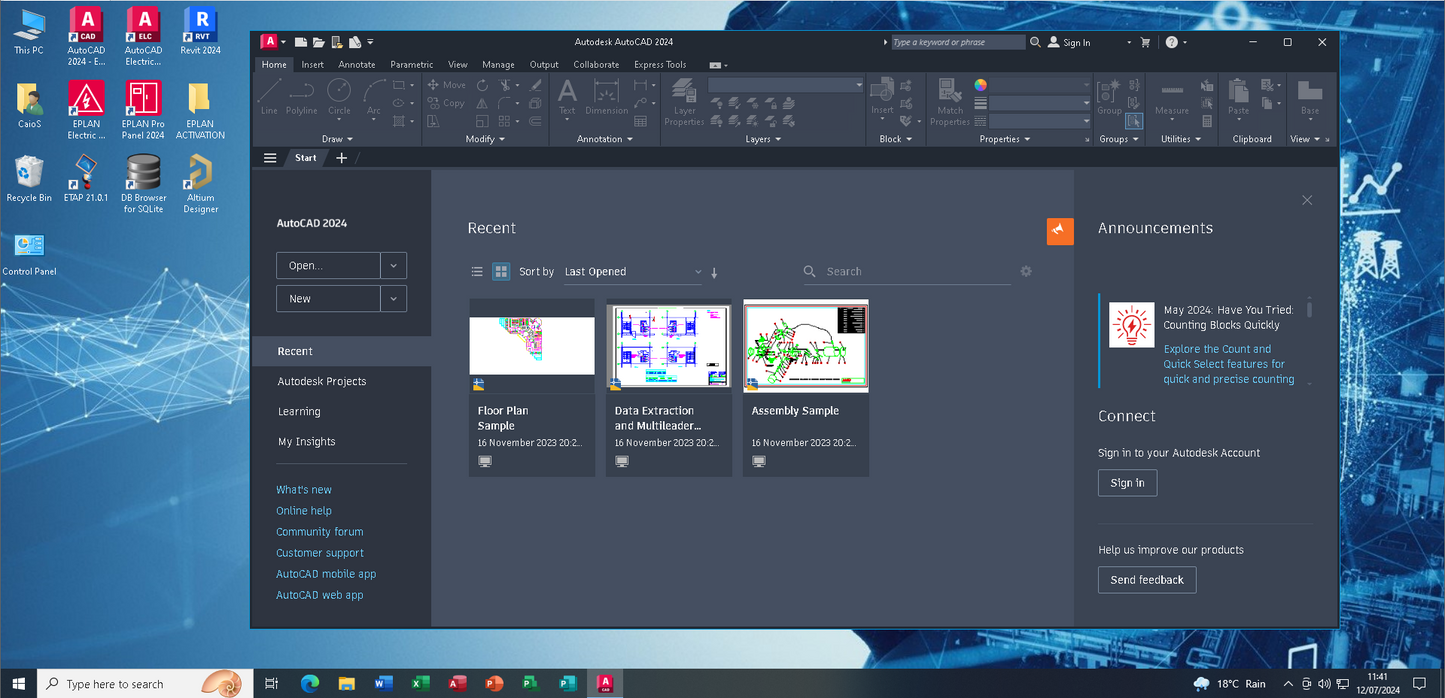Open the AutoCAD web app link
This screenshot has height=698, width=1445.
click(x=320, y=595)
